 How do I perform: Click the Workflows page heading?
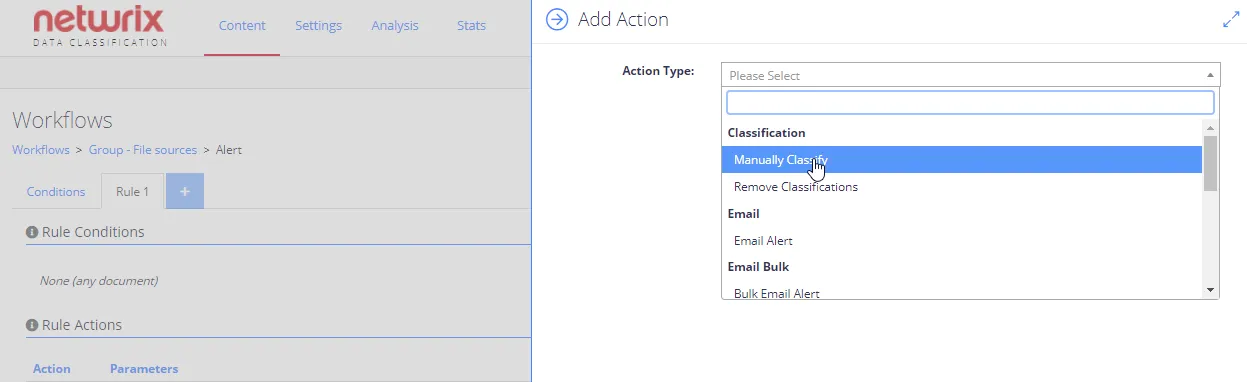[x=62, y=120]
